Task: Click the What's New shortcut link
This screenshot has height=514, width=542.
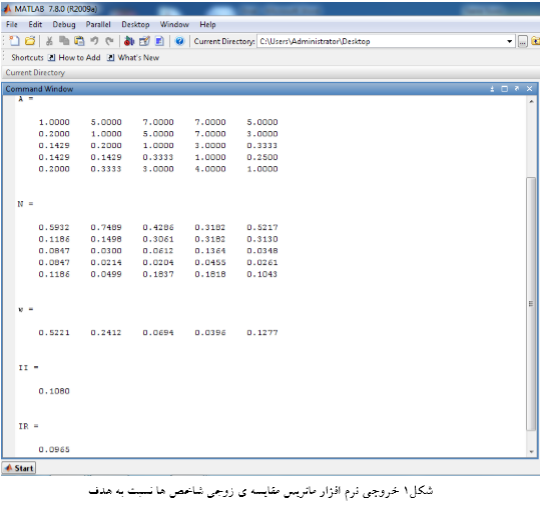Action: [138, 58]
